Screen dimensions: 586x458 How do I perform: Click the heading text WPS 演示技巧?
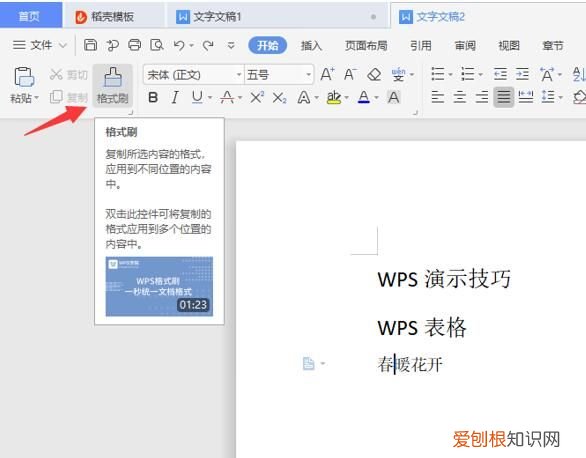444,279
